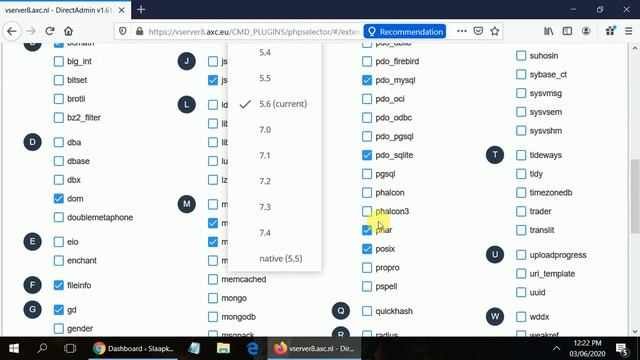
Task: Click the page vertical scrollbar thumb
Action: coord(635,196)
